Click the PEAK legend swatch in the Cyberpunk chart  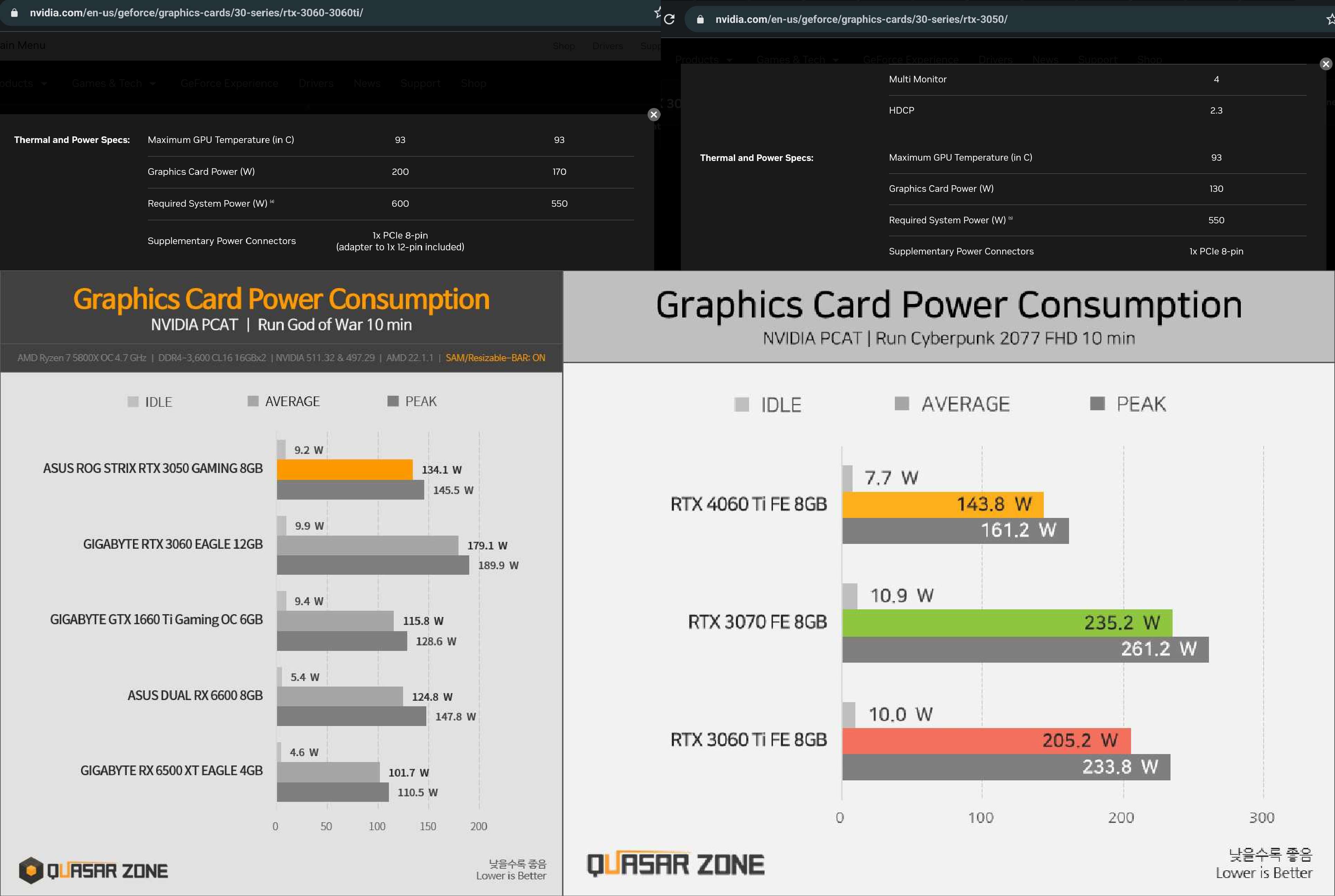1097,403
